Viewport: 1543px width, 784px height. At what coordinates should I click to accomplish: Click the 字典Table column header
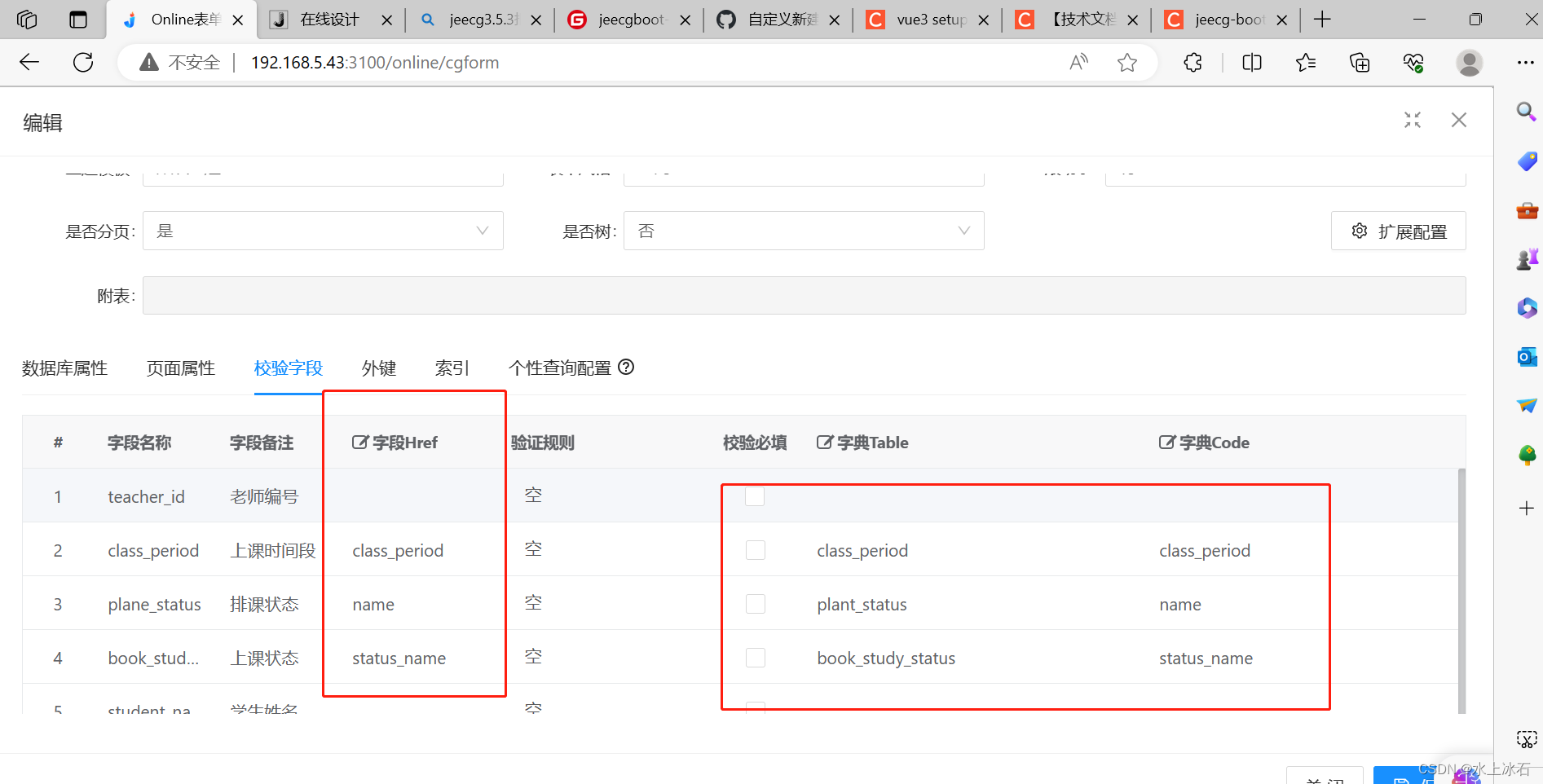click(862, 443)
